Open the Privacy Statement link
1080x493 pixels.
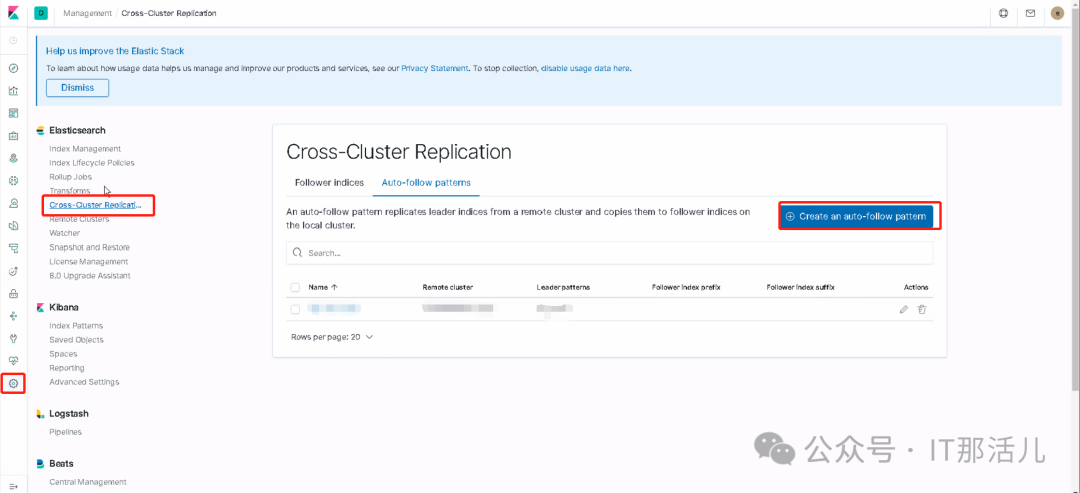[x=435, y=69]
